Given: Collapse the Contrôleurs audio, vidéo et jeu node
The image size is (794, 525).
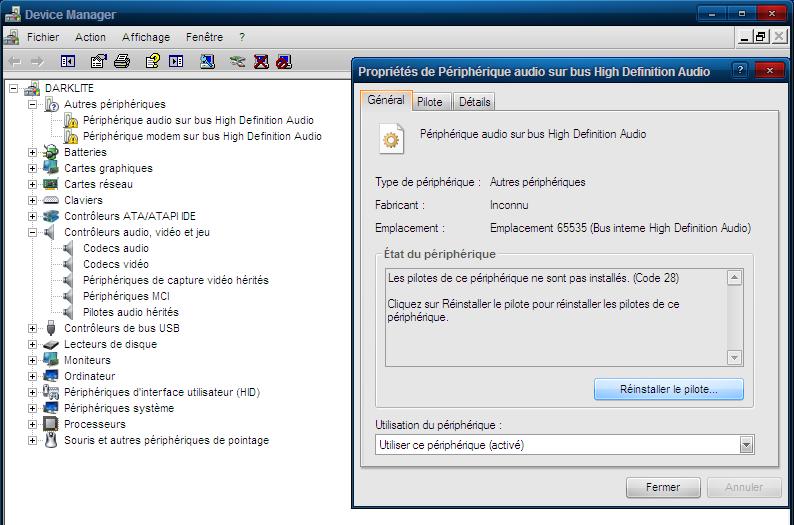Looking at the screenshot, I should pyautogui.click(x=32, y=232).
